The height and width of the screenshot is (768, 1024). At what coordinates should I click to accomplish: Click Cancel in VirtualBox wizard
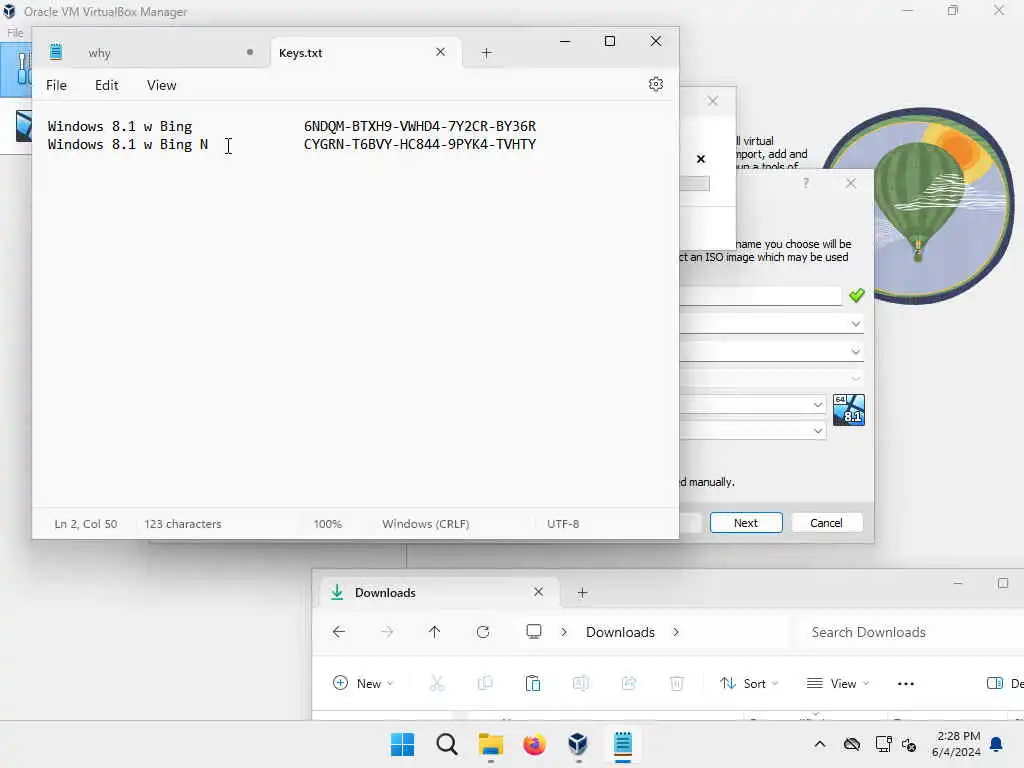click(827, 522)
